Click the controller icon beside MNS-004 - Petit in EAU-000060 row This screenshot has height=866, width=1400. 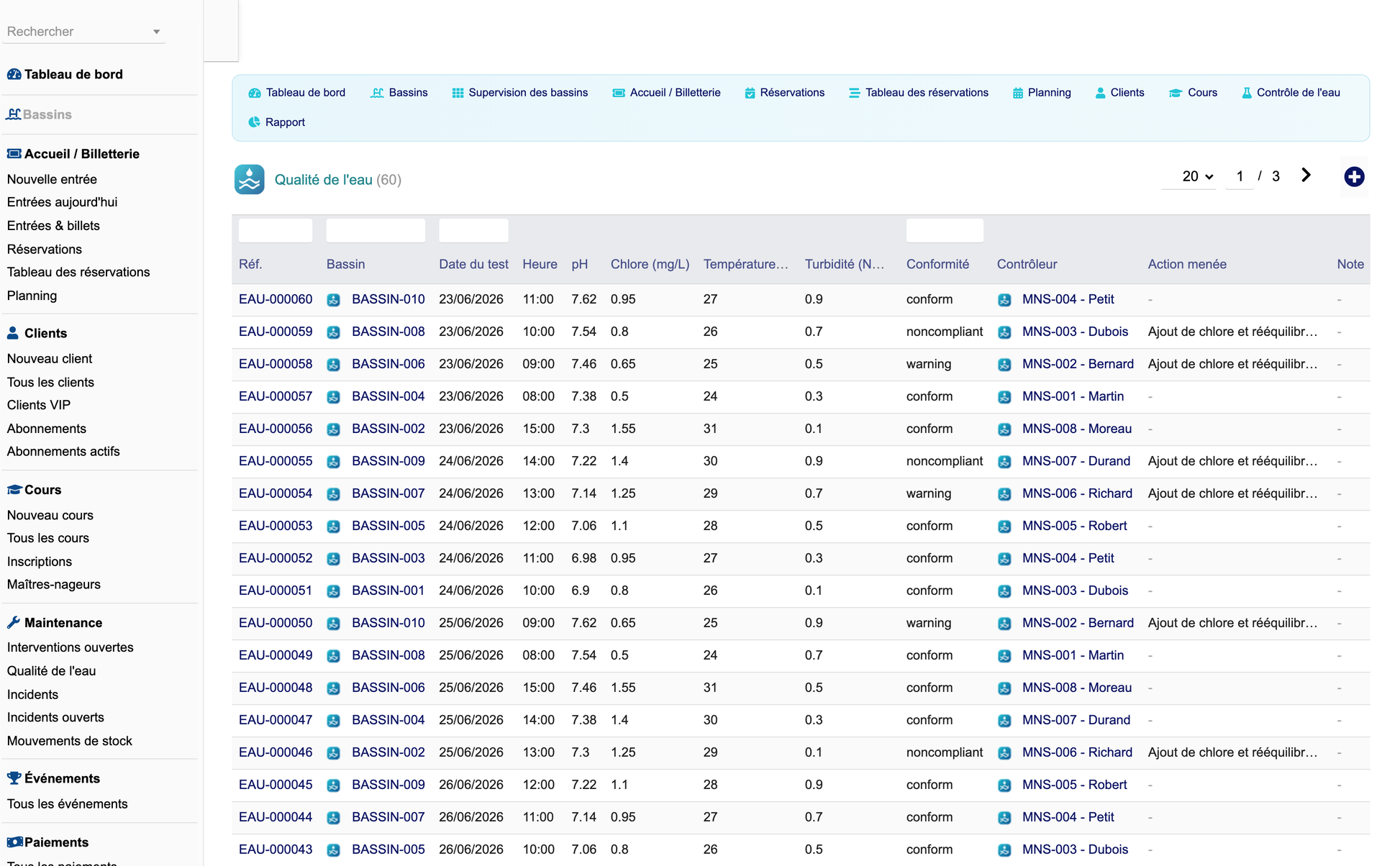coord(1004,300)
